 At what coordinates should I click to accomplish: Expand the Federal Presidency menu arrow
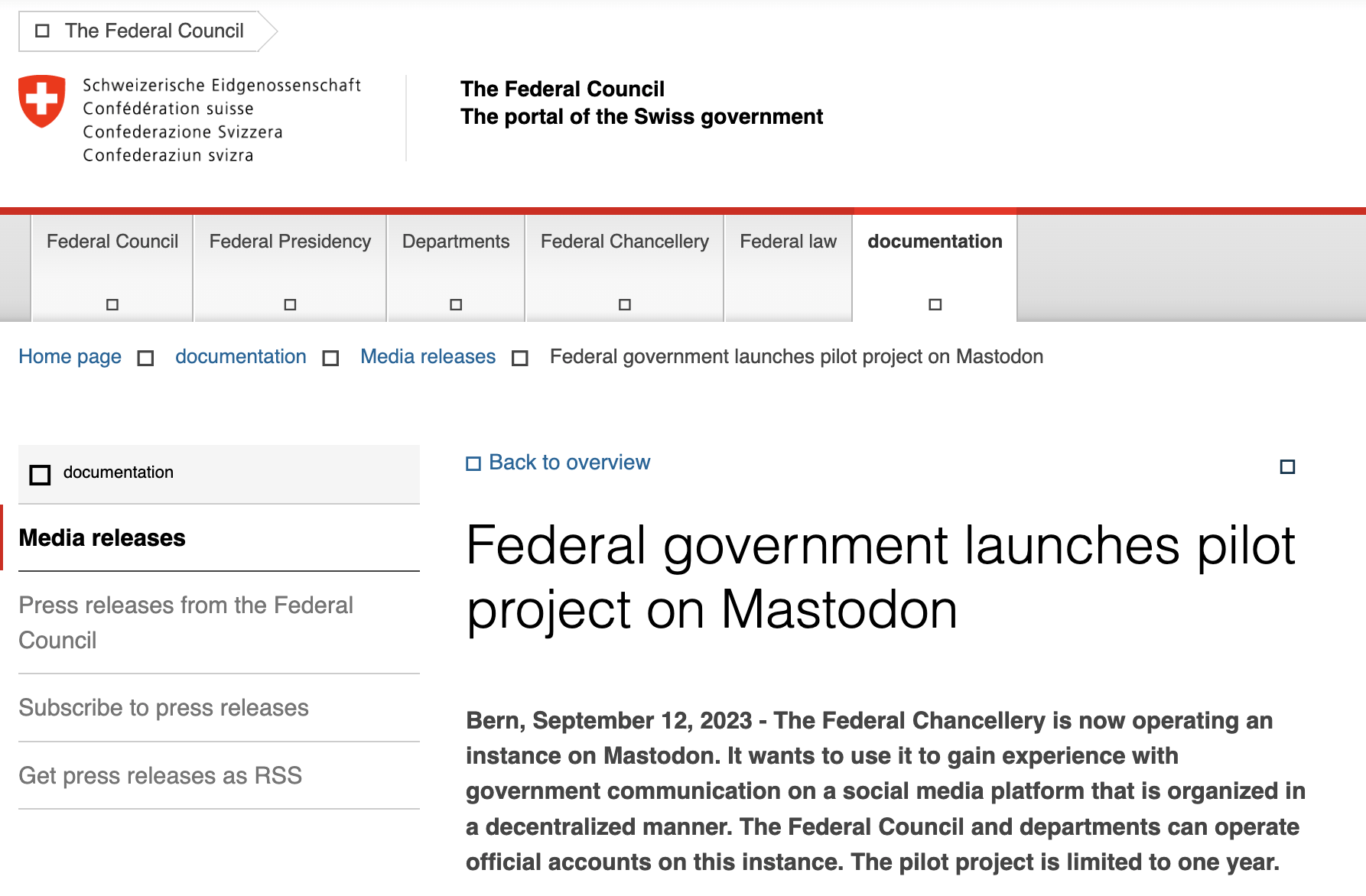pyautogui.click(x=290, y=304)
